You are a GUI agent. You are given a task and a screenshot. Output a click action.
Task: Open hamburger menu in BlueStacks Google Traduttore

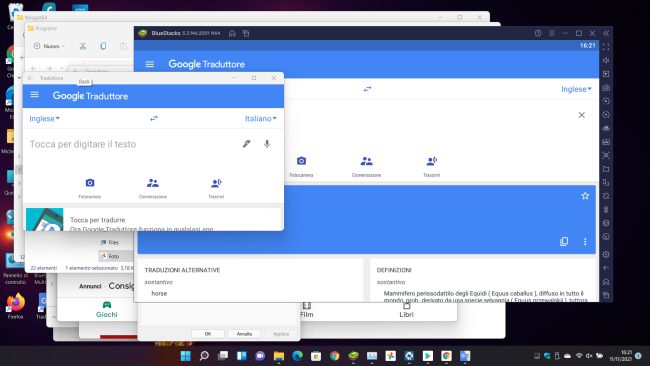[x=150, y=64]
